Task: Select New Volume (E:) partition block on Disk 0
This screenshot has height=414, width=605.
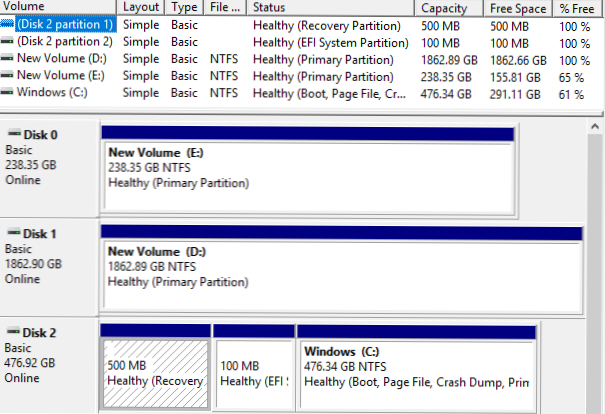Action: click(x=308, y=170)
